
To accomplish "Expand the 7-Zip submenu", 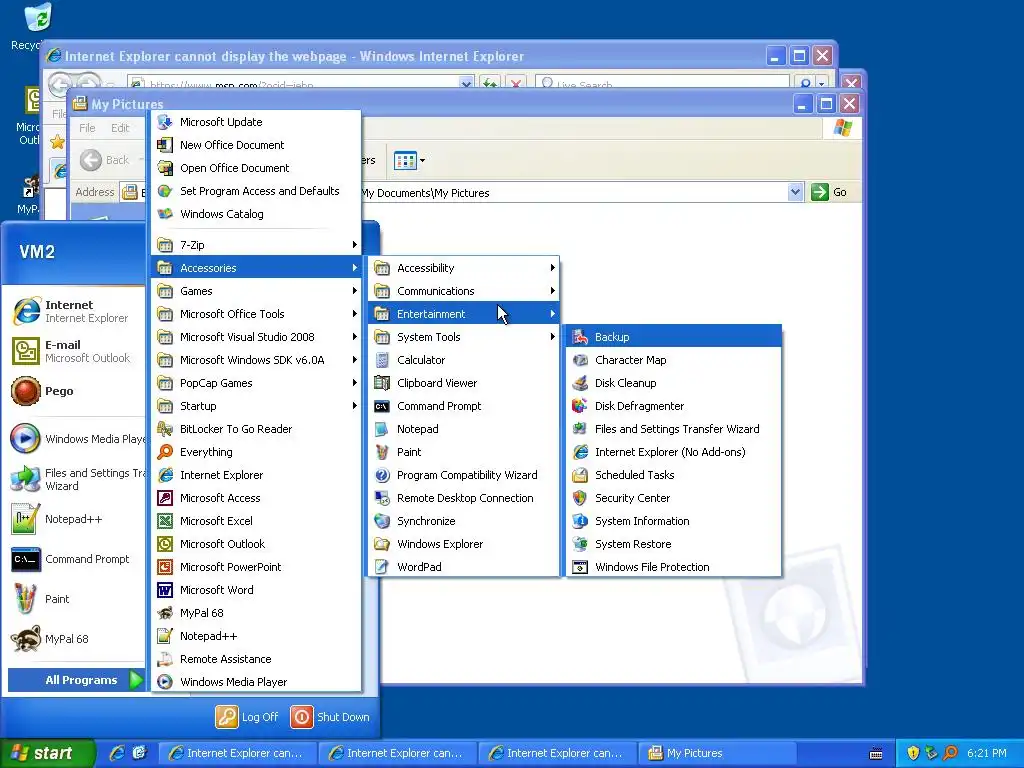I will [x=256, y=245].
